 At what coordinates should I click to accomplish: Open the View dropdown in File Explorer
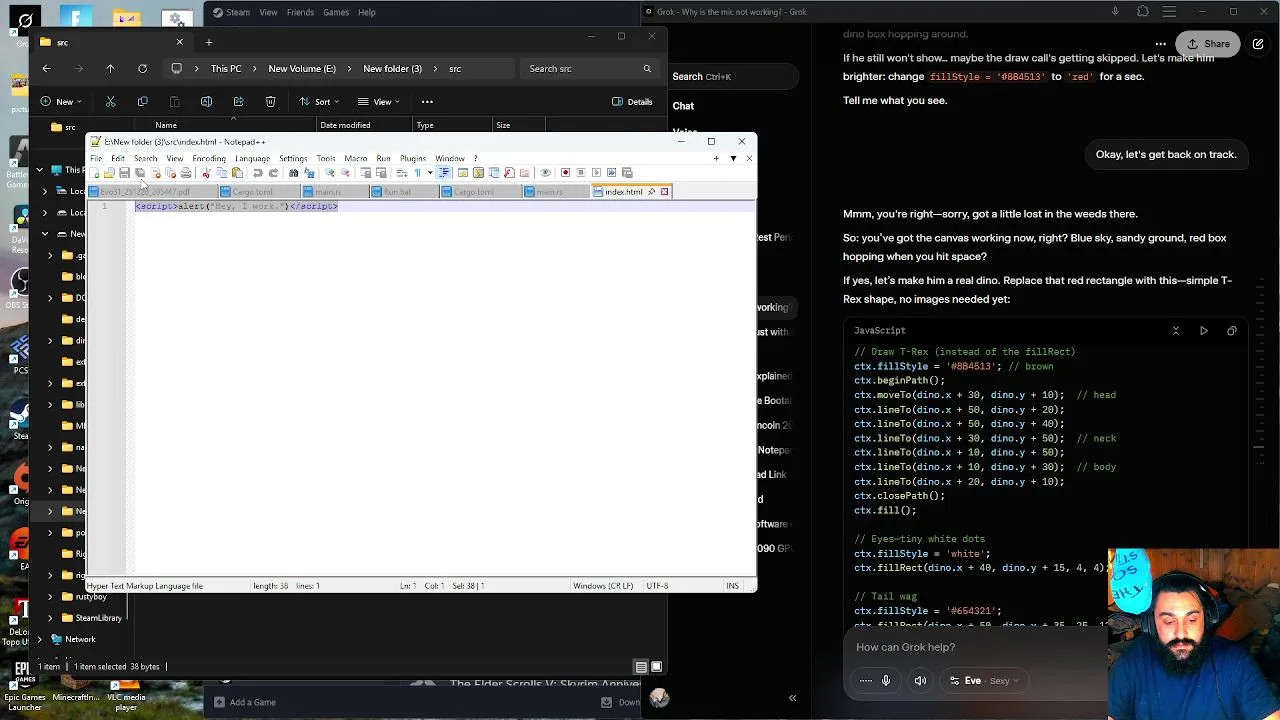[379, 101]
